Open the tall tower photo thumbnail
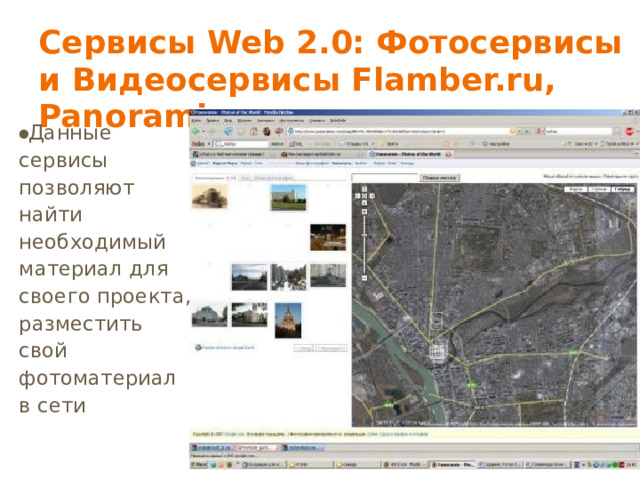The height and width of the screenshot is (480, 640). (x=288, y=320)
